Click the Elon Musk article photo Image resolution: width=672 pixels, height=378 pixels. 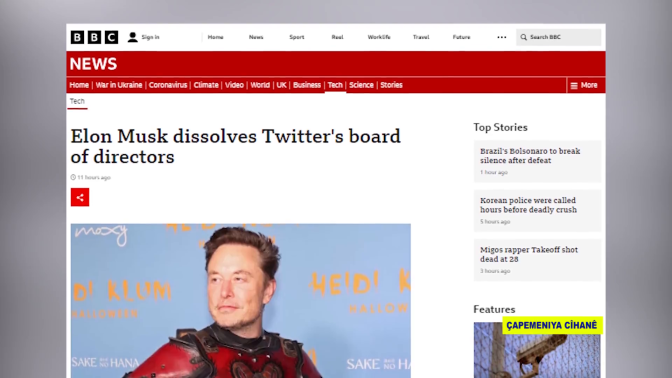coord(240,300)
